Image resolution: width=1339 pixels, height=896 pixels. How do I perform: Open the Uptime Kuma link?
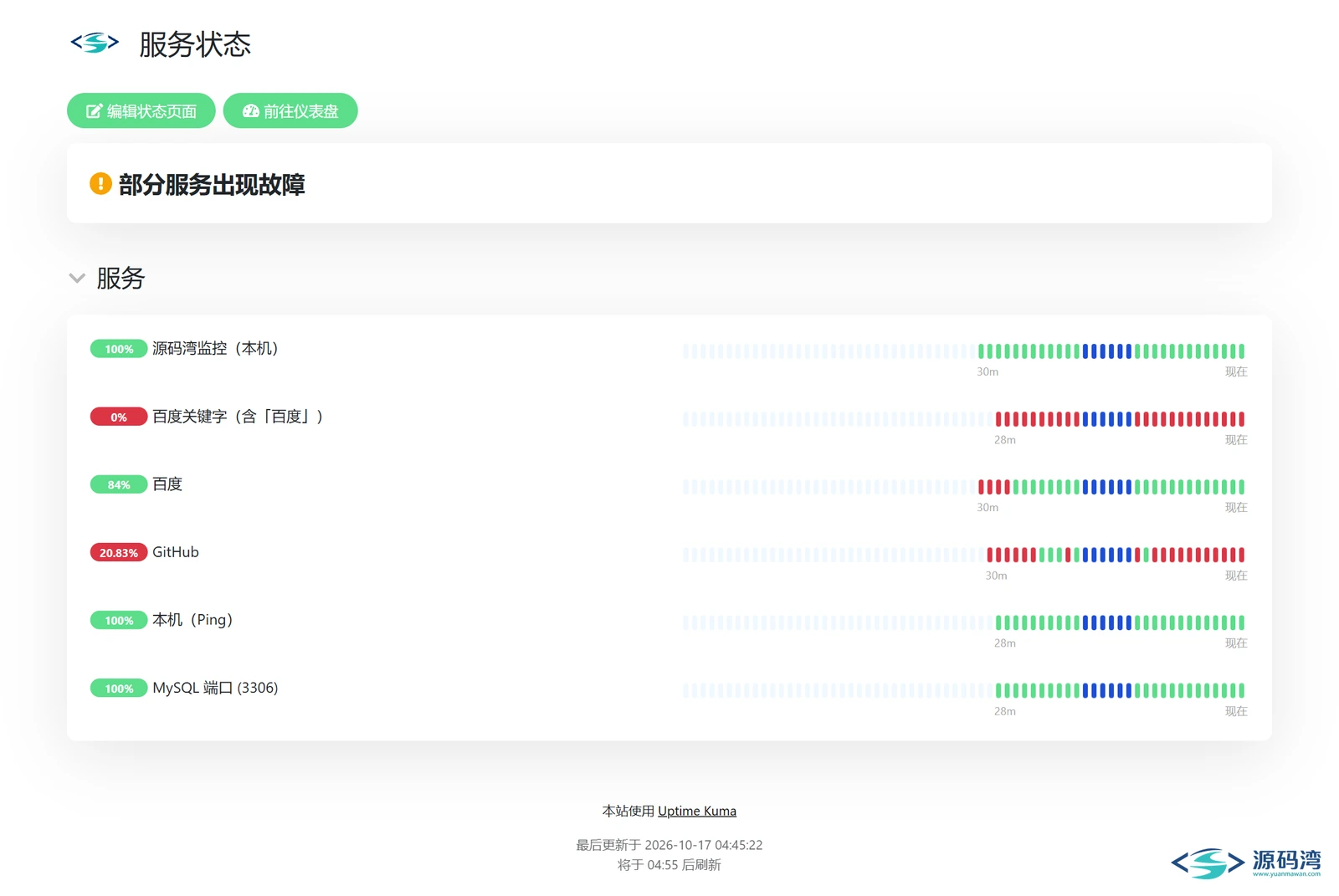pyautogui.click(x=697, y=811)
